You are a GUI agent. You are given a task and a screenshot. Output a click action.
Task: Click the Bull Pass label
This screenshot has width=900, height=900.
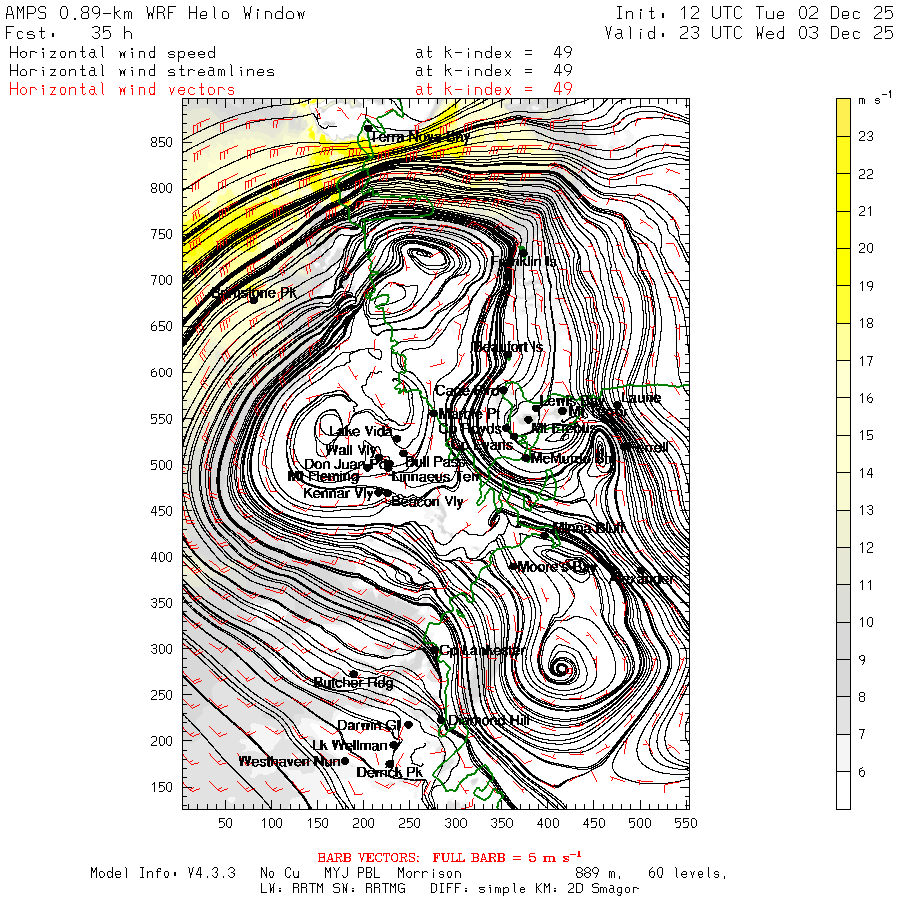tap(435, 461)
